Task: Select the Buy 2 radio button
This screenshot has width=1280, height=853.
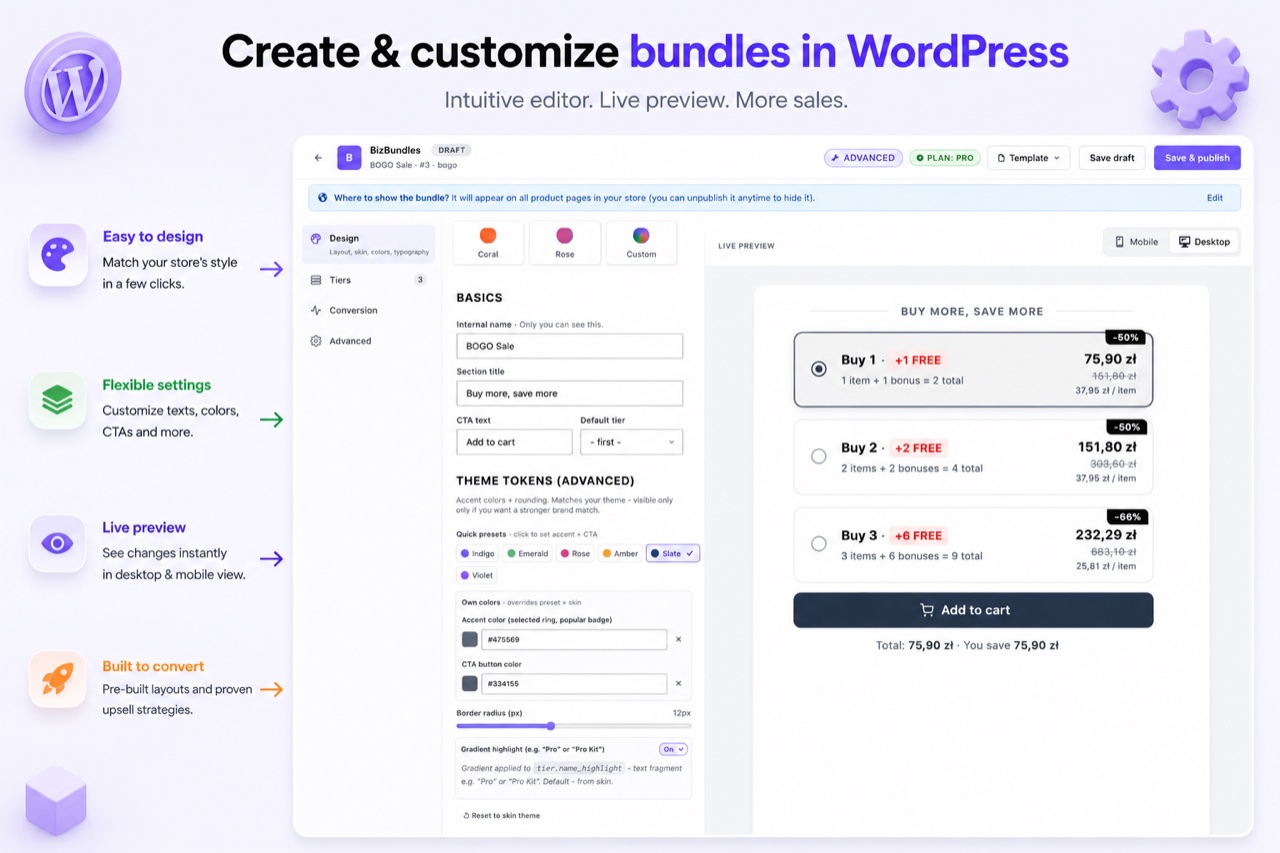Action: pyautogui.click(x=819, y=456)
